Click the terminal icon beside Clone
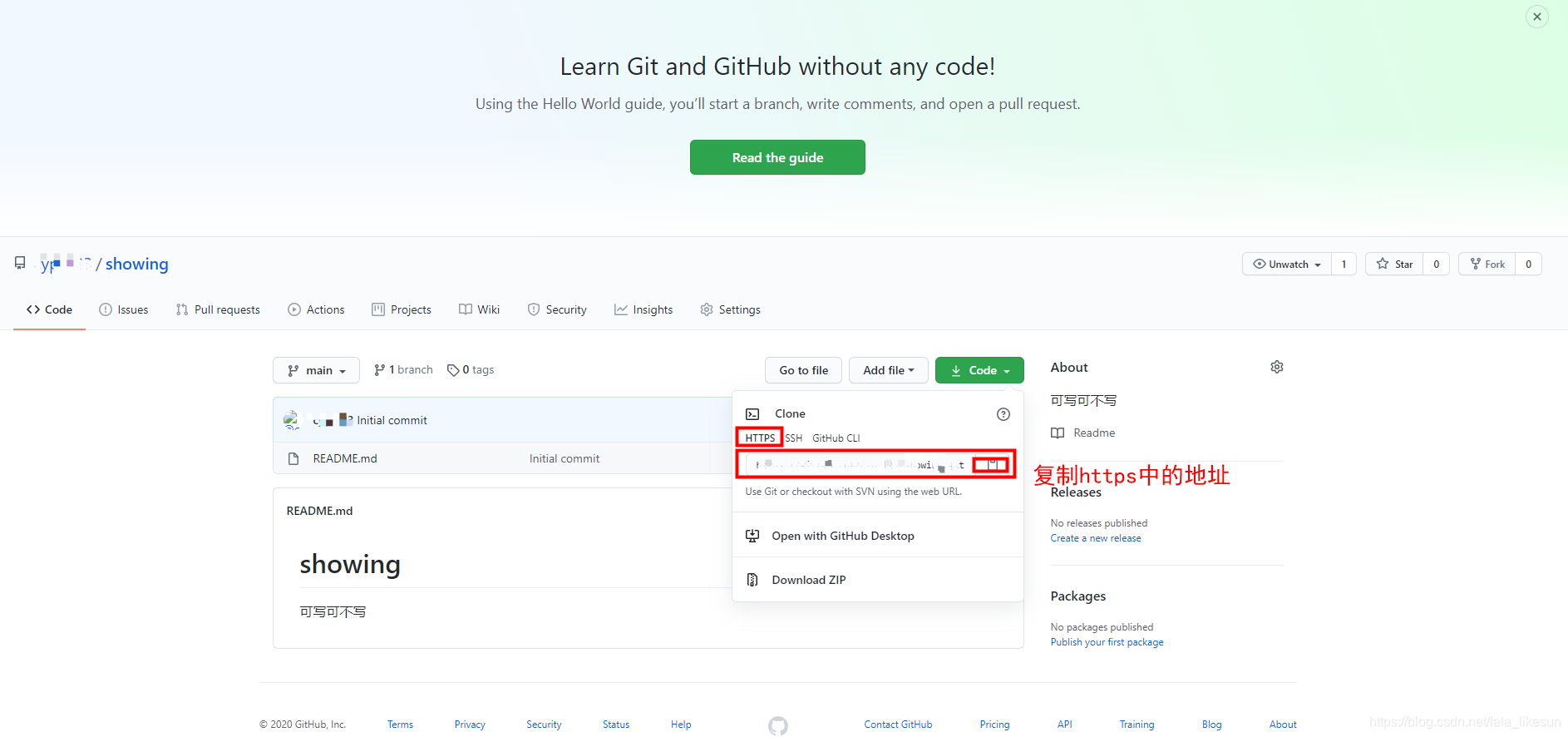1568x737 pixels. click(752, 414)
